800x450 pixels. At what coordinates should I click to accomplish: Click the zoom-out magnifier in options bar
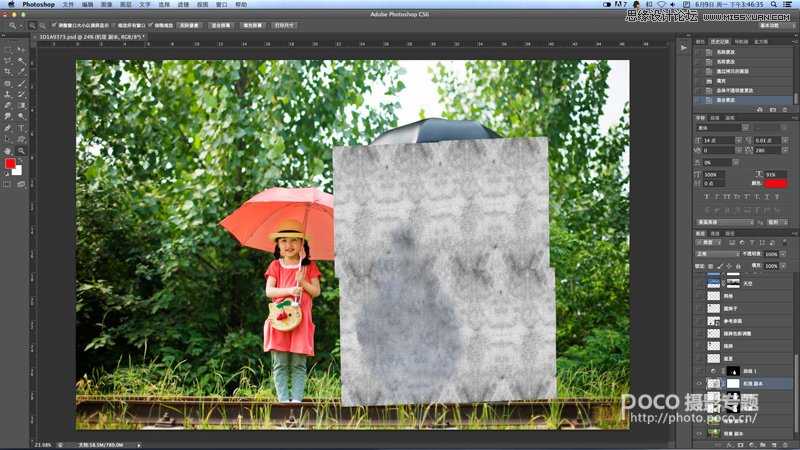42,25
